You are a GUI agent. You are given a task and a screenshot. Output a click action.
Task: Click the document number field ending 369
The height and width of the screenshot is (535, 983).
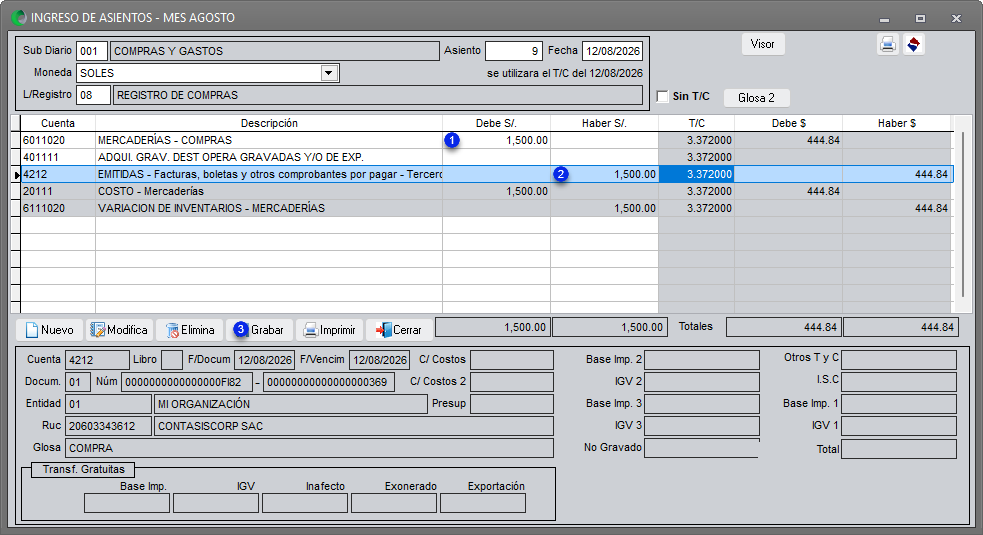tap(329, 382)
